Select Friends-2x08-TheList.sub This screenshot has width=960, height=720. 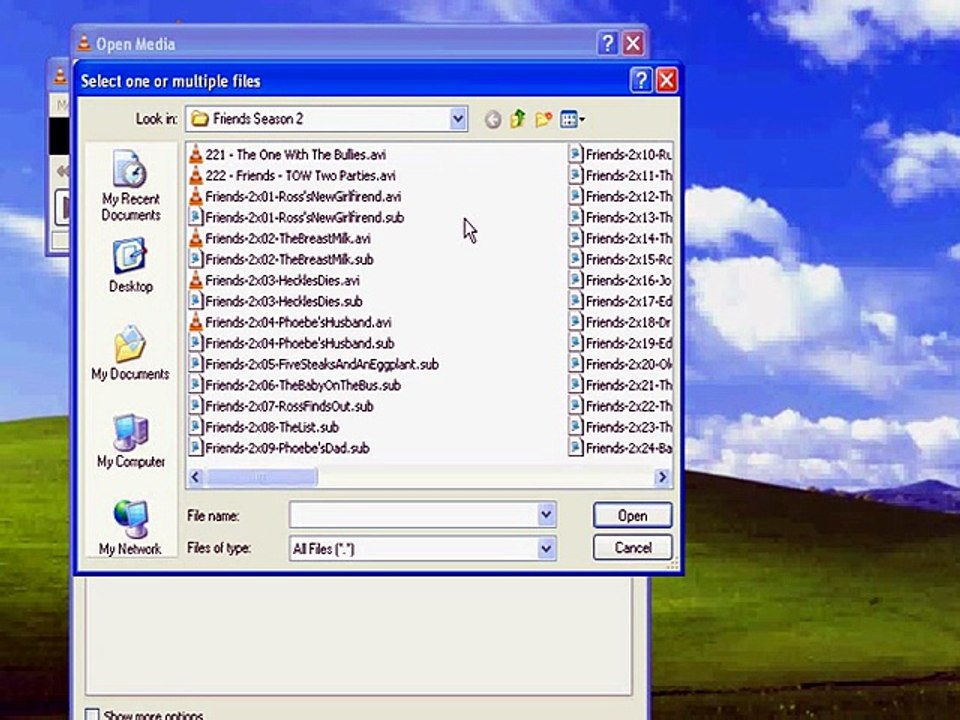[x=264, y=427]
